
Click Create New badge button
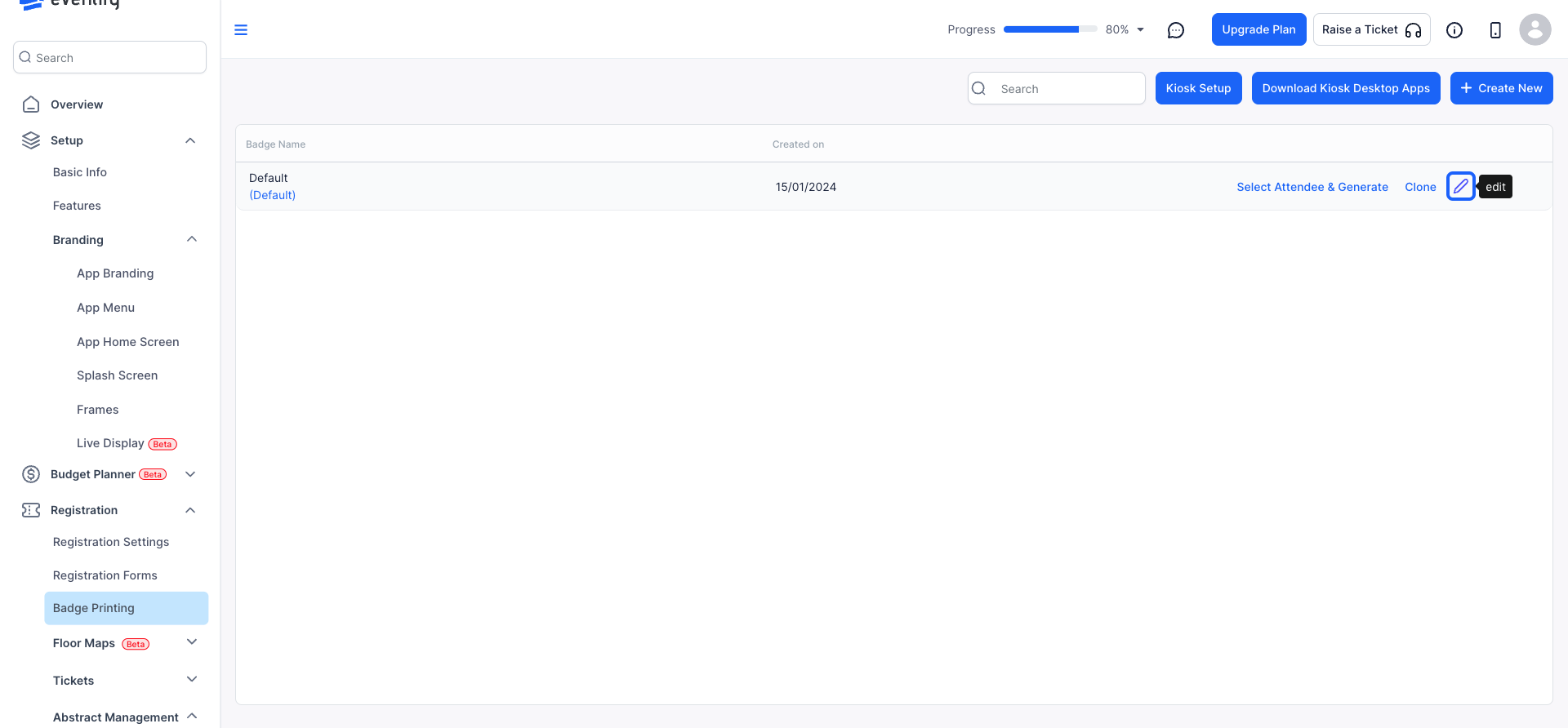[1501, 88]
